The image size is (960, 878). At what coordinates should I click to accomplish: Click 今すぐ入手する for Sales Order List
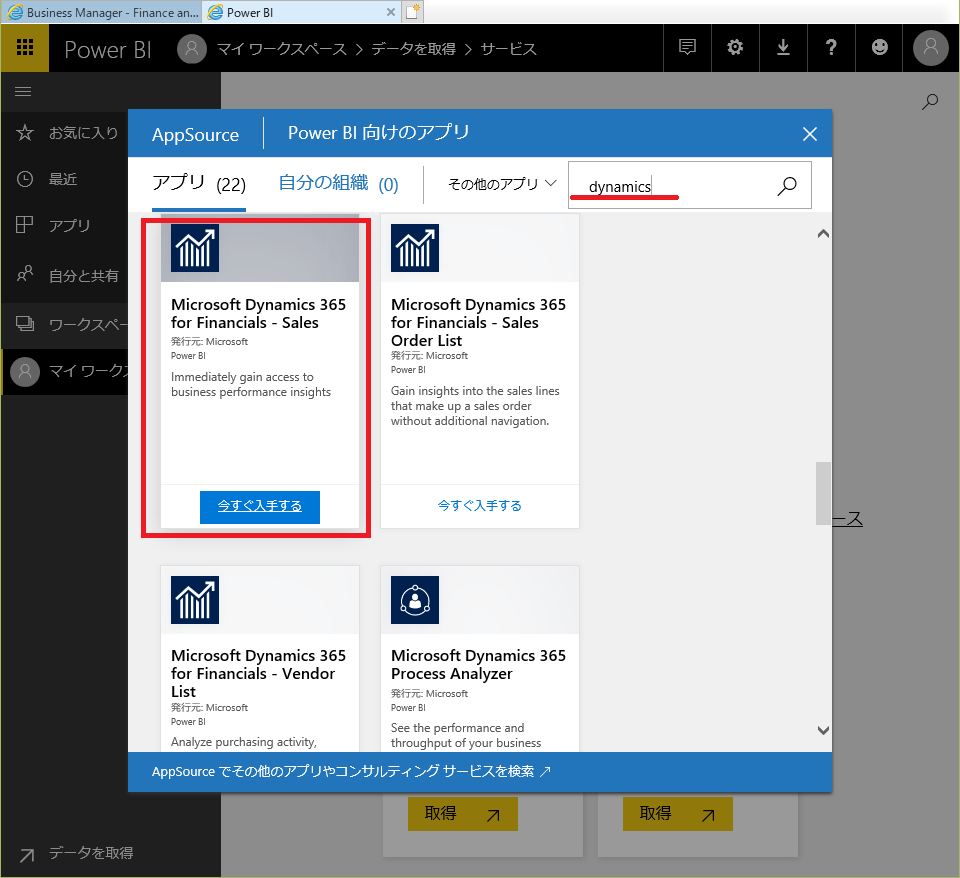pyautogui.click(x=480, y=506)
